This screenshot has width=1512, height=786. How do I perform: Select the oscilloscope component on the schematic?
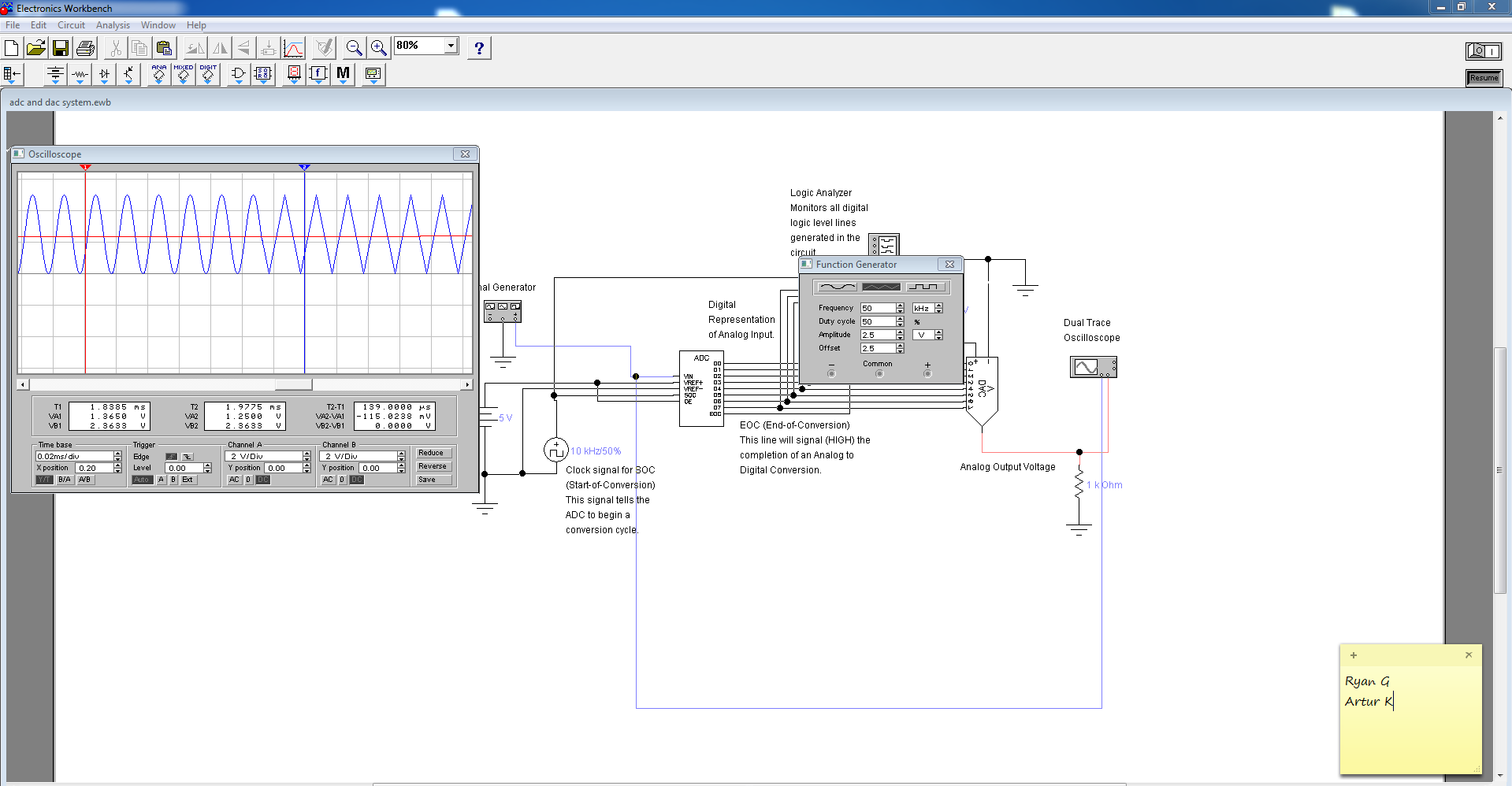(x=1093, y=367)
